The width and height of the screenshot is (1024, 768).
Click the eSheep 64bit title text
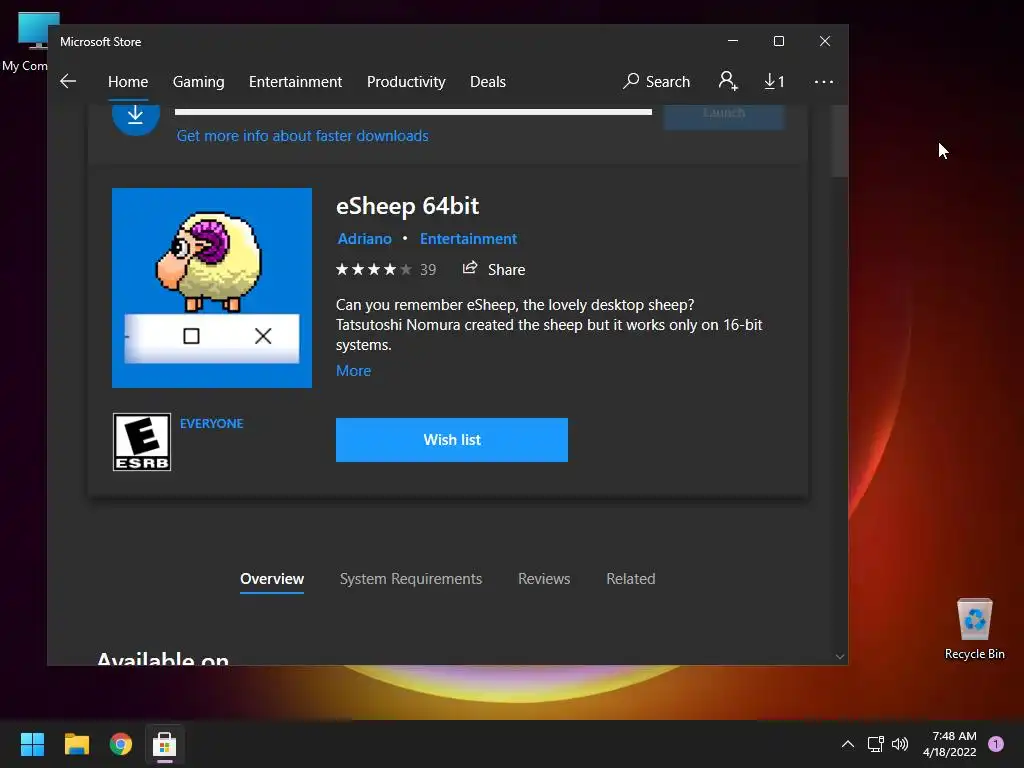pyautogui.click(x=408, y=206)
